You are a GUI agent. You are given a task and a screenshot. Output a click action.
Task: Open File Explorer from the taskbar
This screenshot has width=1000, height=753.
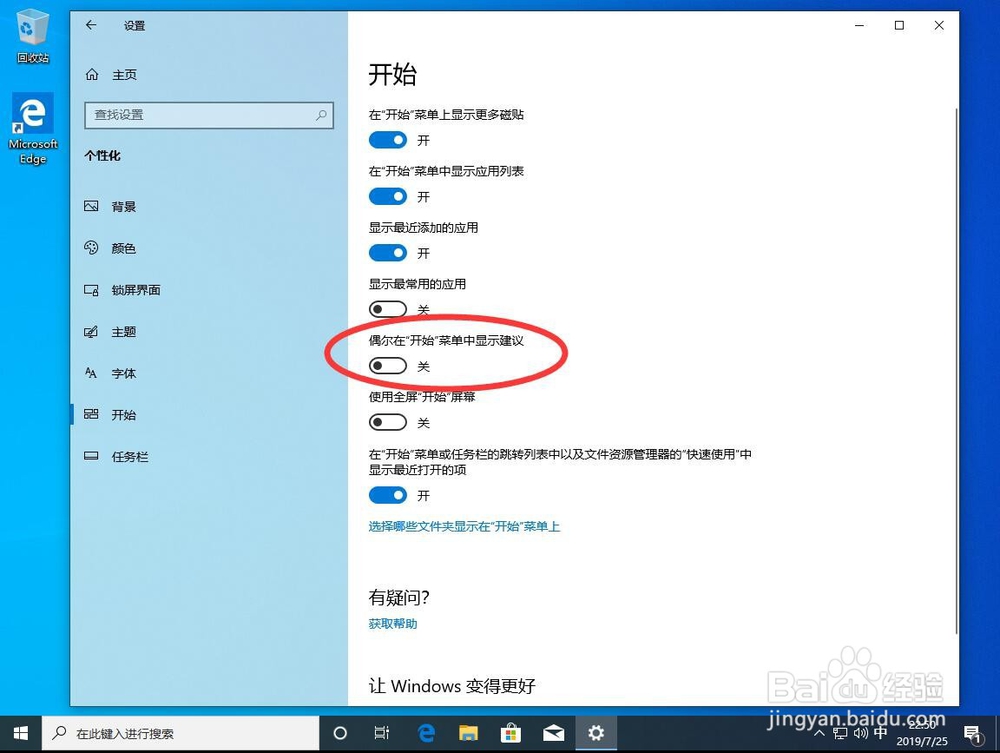click(x=469, y=733)
